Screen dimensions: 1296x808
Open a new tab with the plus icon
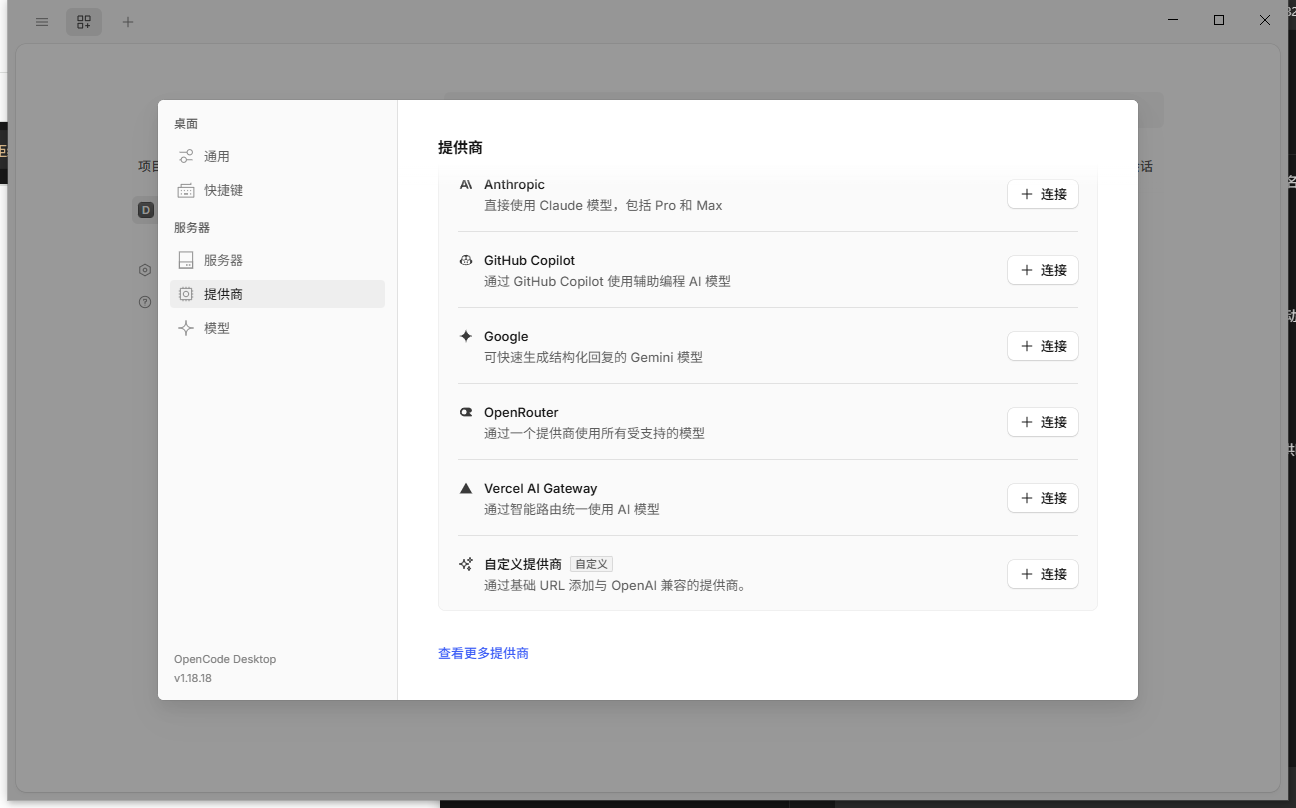point(128,22)
